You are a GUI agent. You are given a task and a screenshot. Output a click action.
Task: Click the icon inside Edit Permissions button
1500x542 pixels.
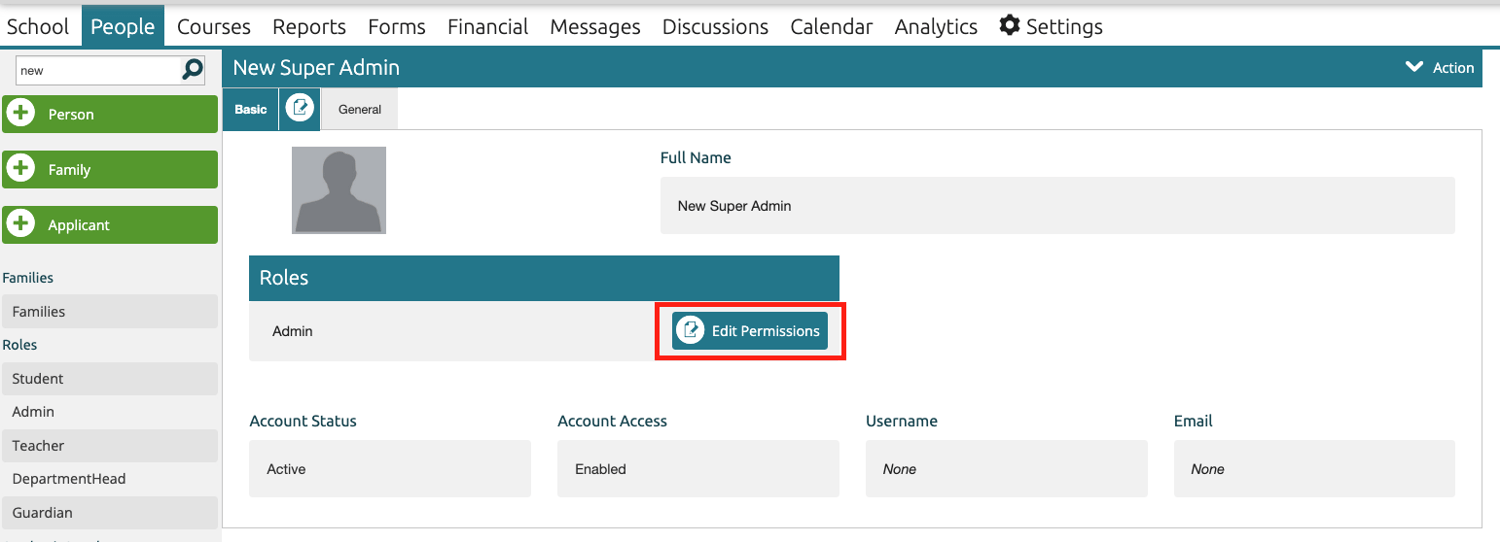coord(691,331)
